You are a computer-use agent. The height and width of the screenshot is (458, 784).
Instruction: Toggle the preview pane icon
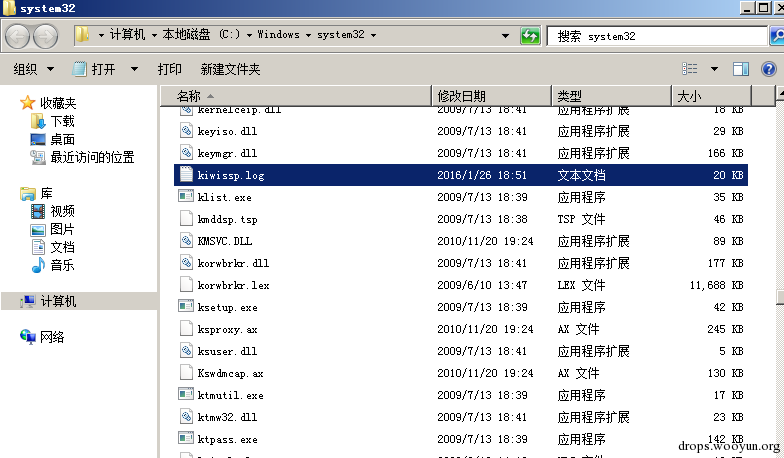[x=740, y=69]
